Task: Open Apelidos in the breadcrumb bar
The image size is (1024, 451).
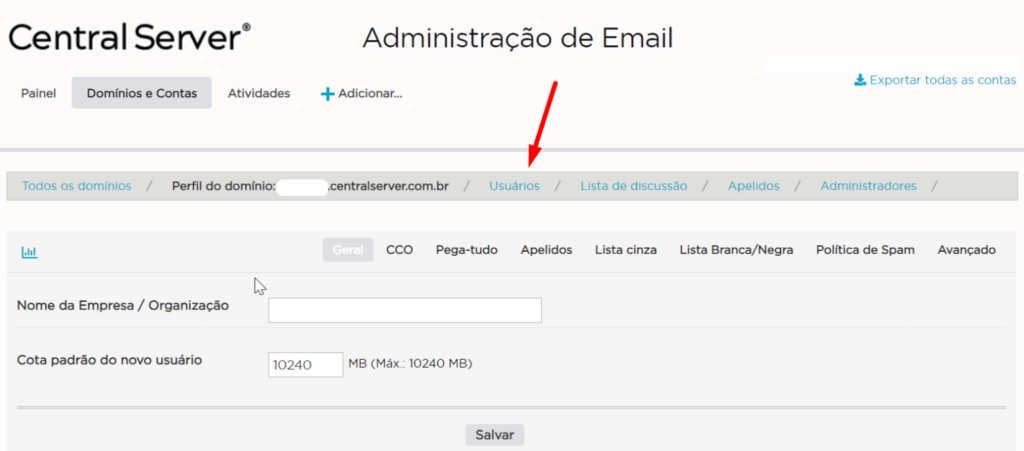Action: 753,186
